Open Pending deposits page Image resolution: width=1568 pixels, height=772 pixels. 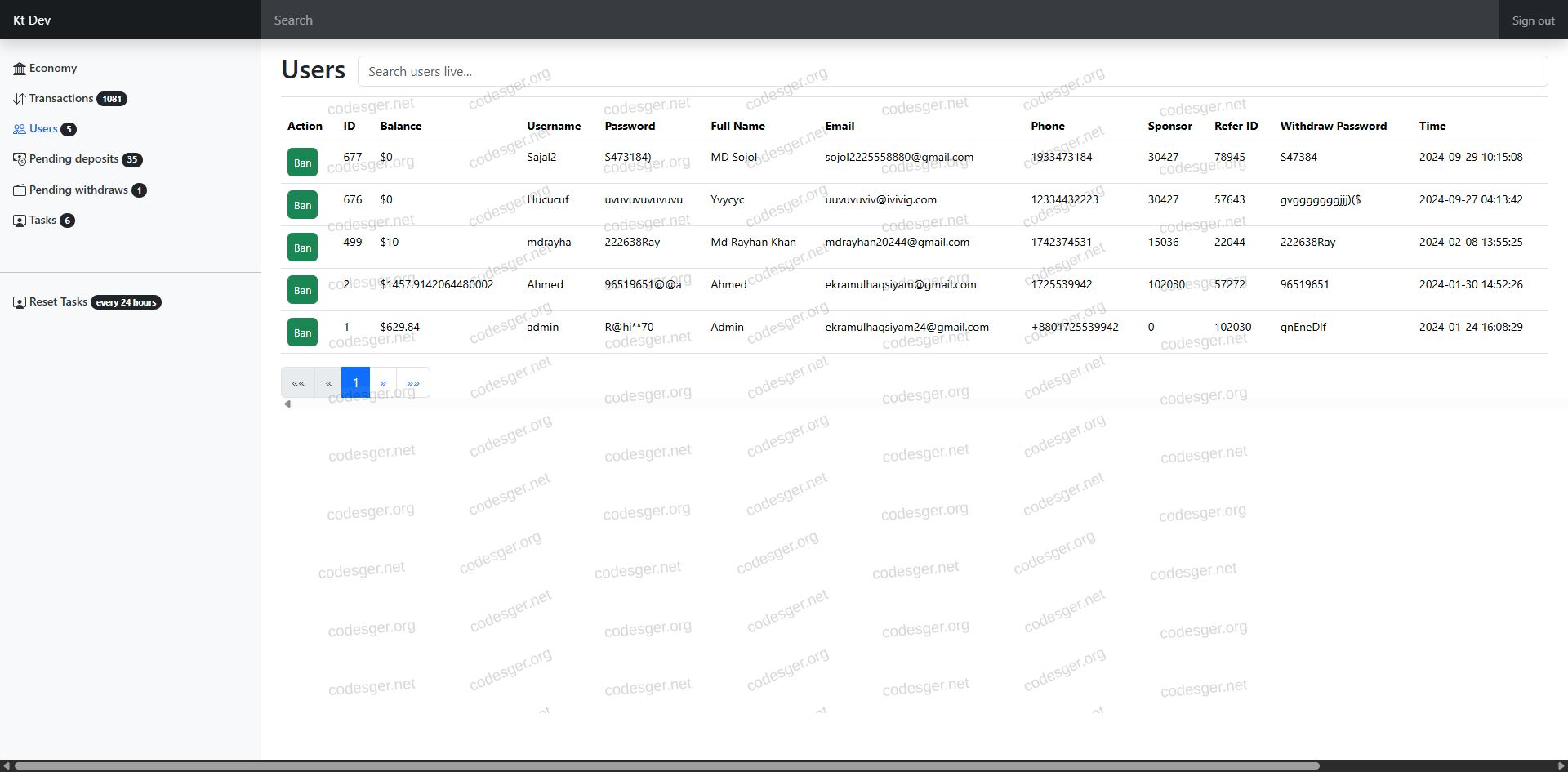tap(73, 159)
